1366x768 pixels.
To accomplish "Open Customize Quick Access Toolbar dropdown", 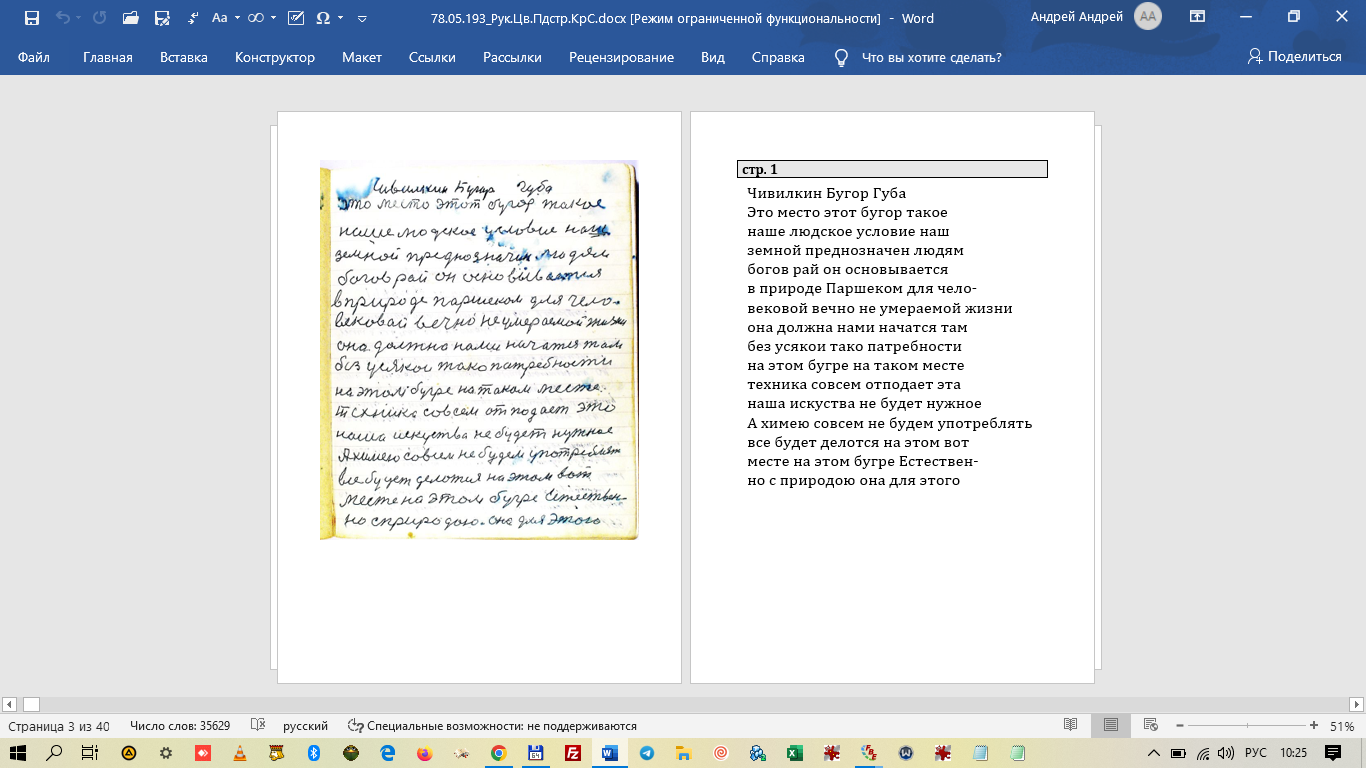I will click(362, 18).
